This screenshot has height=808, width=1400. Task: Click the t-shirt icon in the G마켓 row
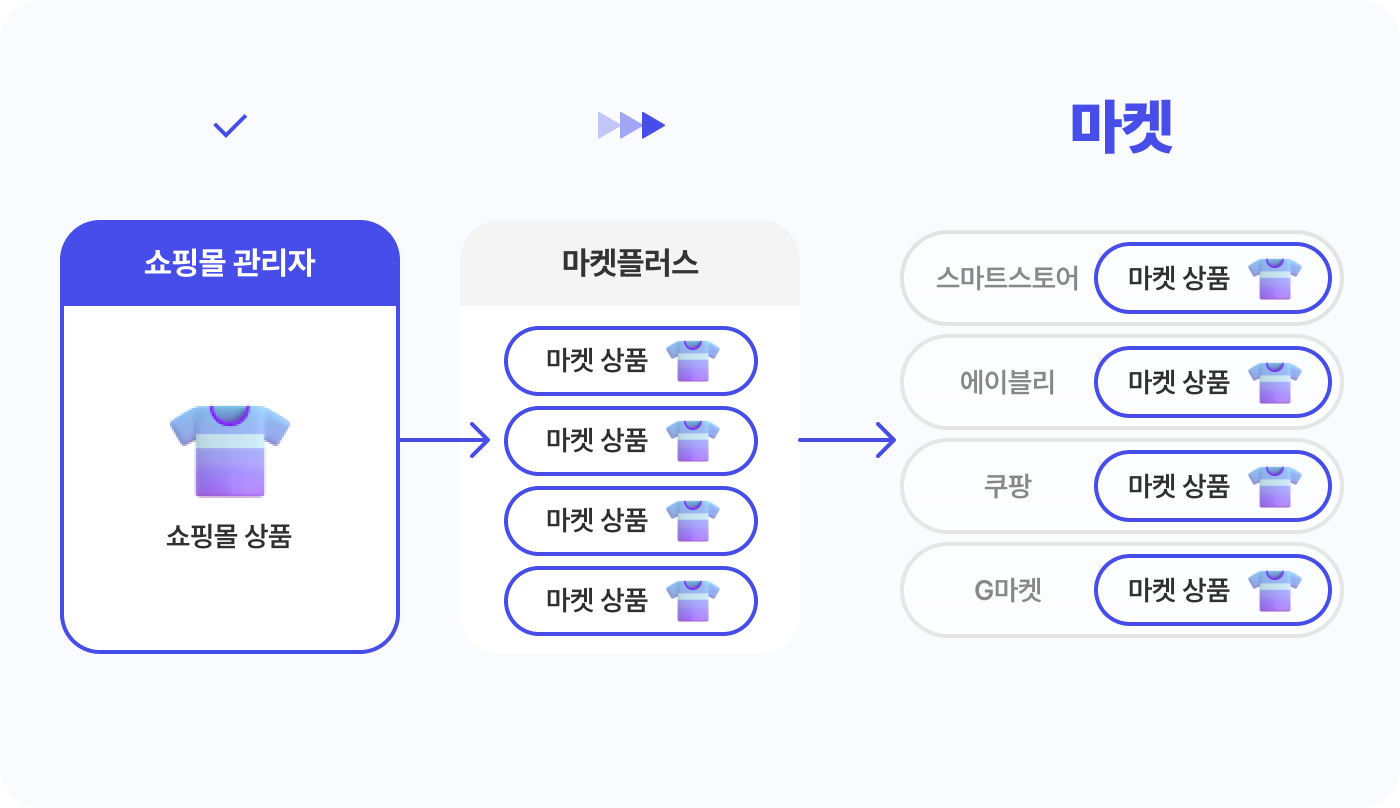point(1275,591)
